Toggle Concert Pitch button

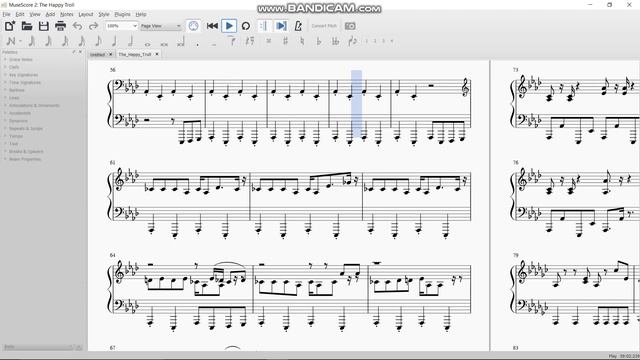click(324, 26)
